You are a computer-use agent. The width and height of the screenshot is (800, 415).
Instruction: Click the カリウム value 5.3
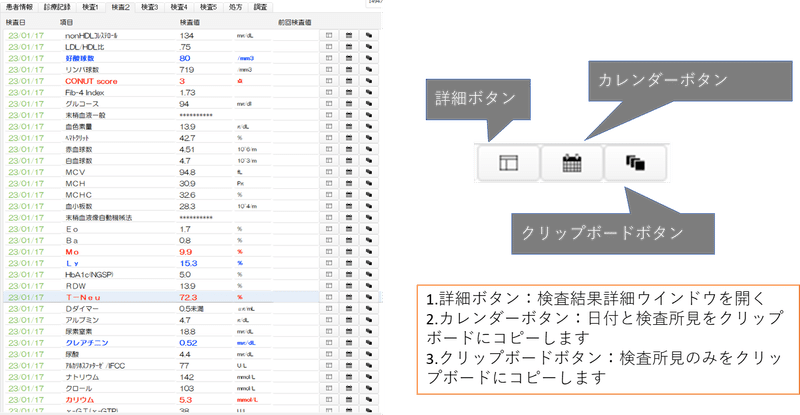pyautogui.click(x=186, y=400)
